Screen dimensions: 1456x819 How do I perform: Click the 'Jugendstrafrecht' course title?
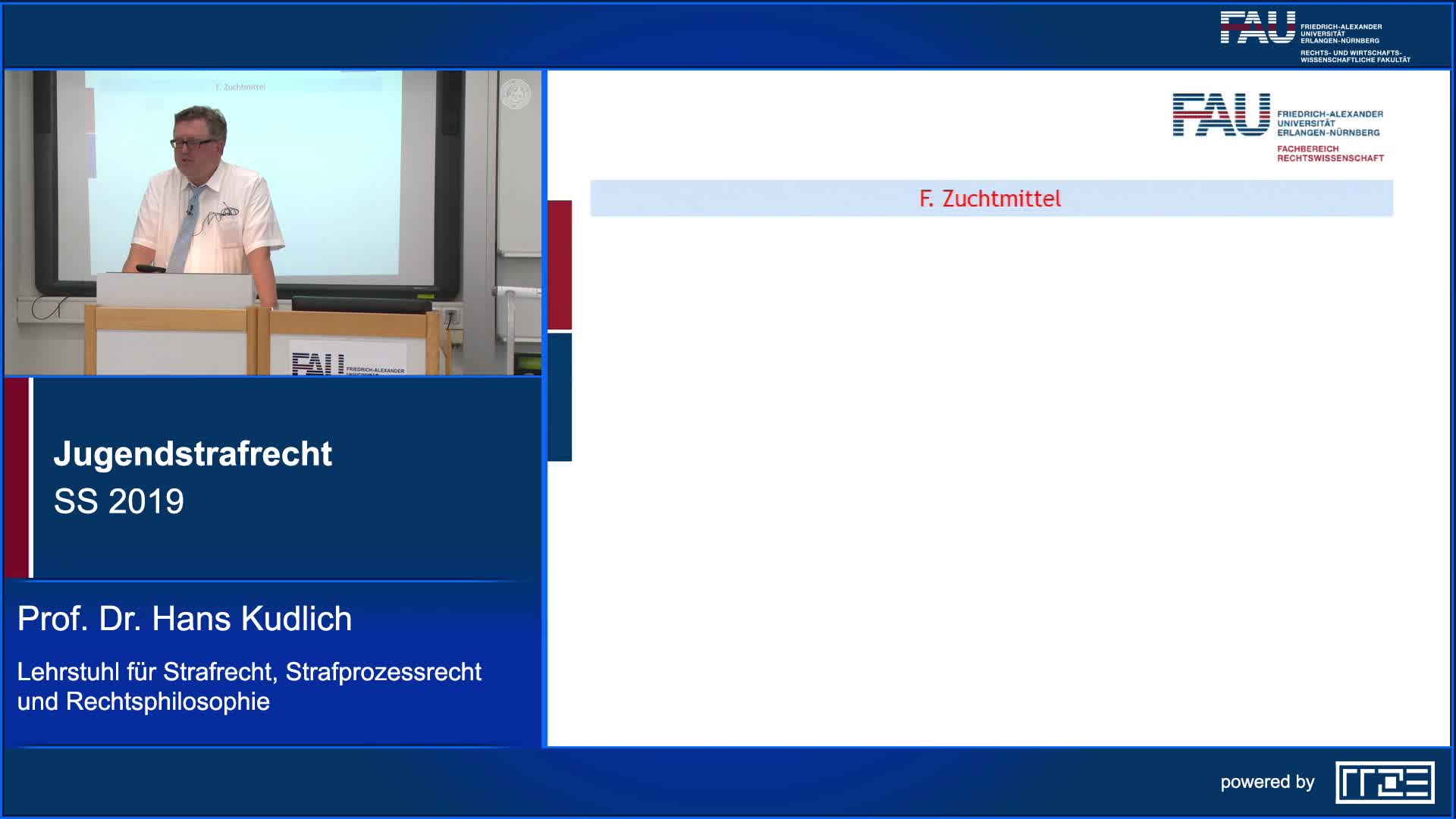point(193,453)
